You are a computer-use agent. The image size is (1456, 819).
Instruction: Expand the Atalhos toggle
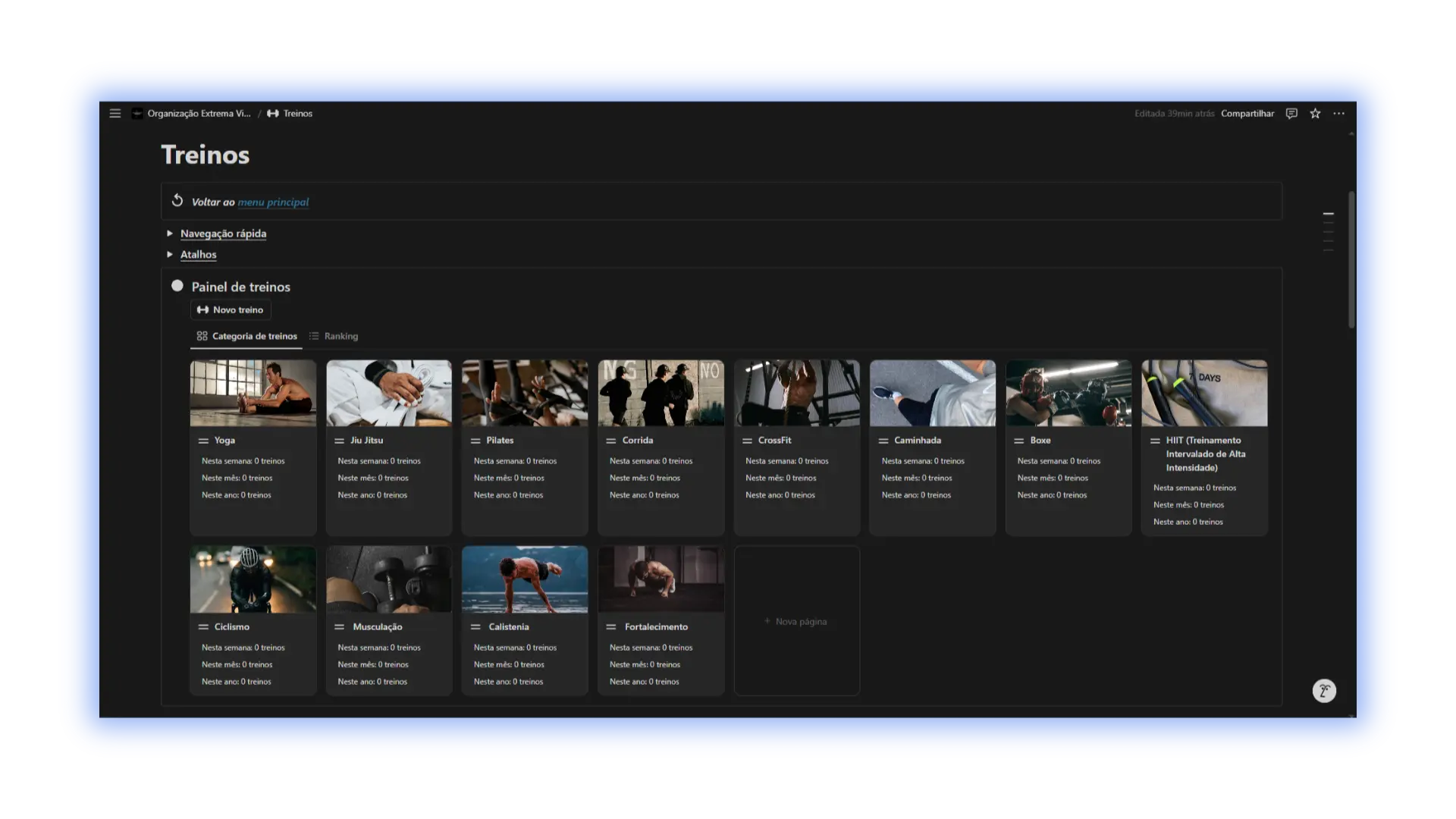[x=170, y=255]
